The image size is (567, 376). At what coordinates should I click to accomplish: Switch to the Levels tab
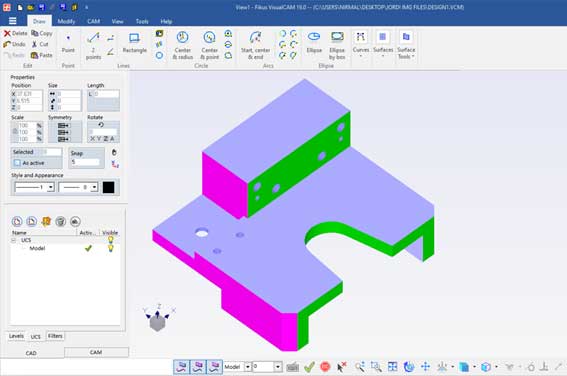16,336
